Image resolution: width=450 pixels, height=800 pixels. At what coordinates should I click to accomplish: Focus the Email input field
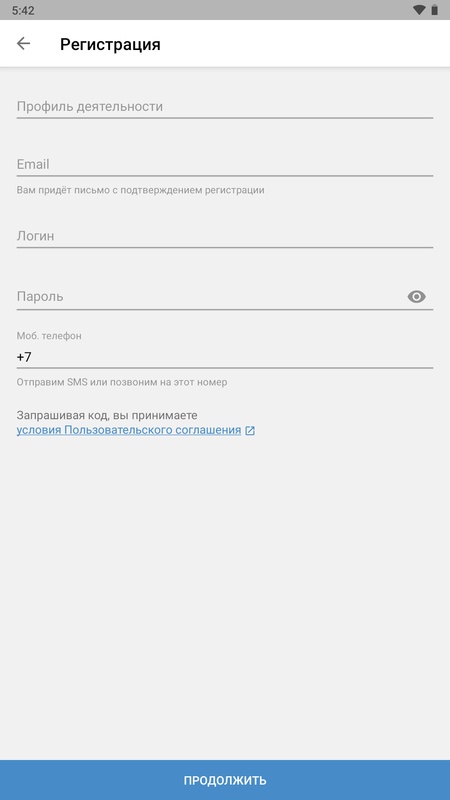(x=225, y=164)
